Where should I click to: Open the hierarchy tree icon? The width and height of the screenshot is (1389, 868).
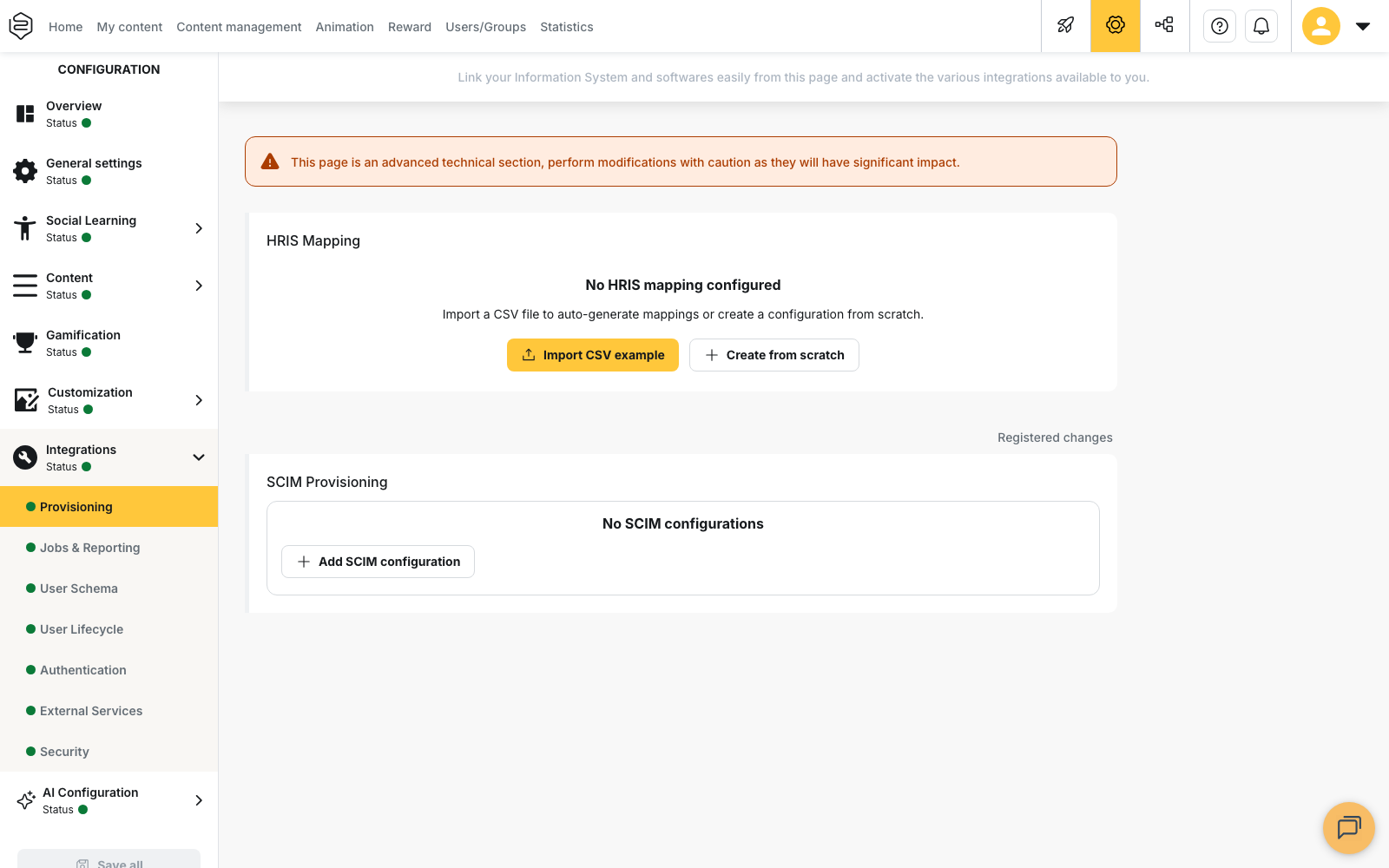click(x=1164, y=26)
